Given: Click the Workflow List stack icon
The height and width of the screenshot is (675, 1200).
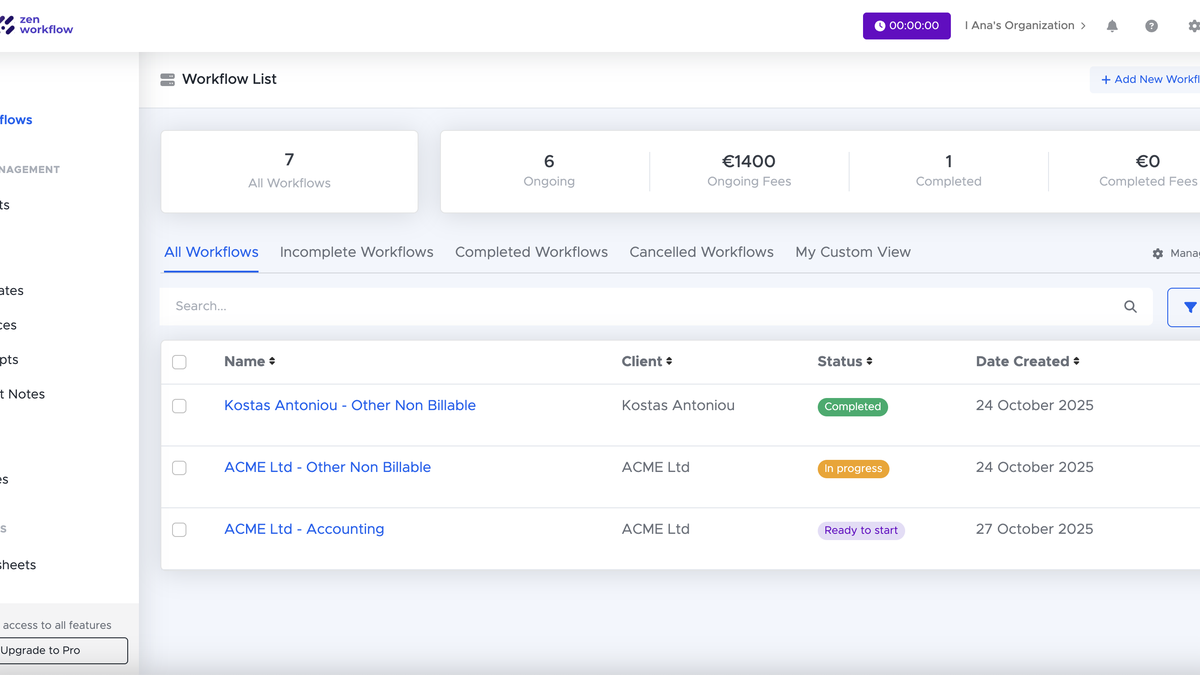Looking at the screenshot, I should tap(168, 79).
